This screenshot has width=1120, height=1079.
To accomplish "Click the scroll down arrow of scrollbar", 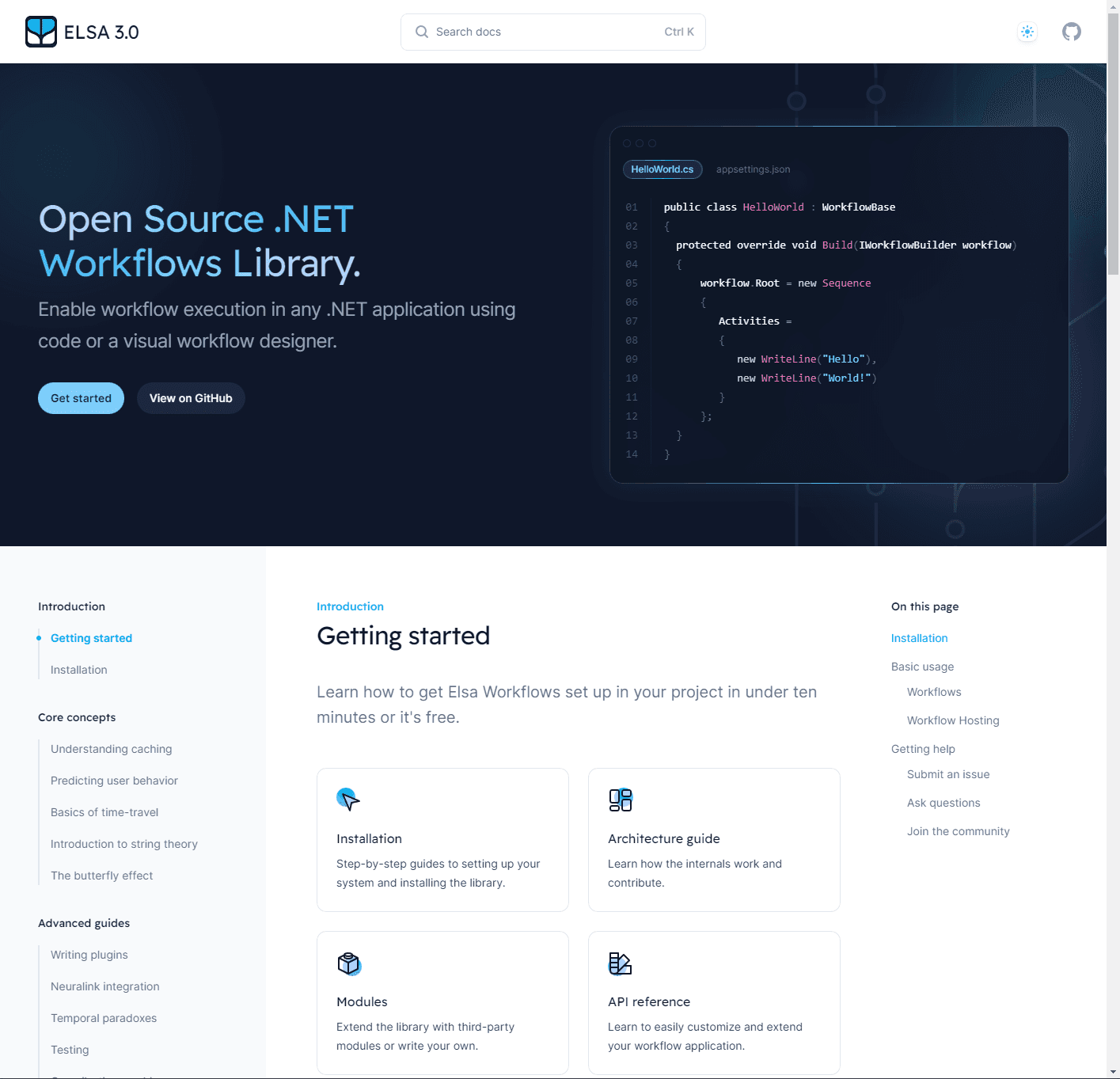I will pos(1113,1072).
